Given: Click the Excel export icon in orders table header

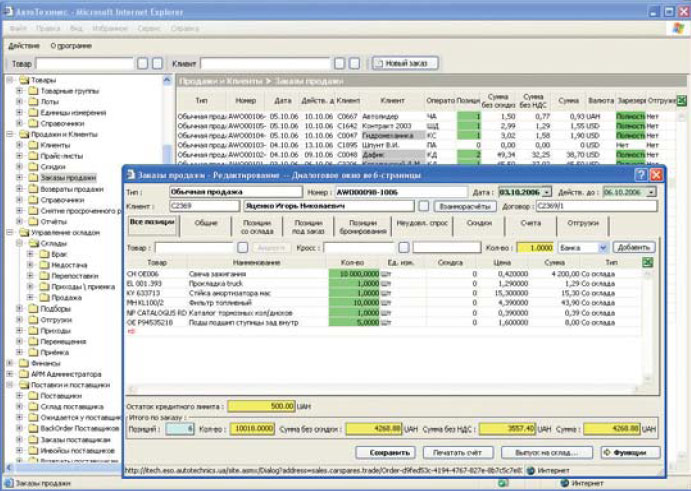Looking at the screenshot, I should 681,101.
